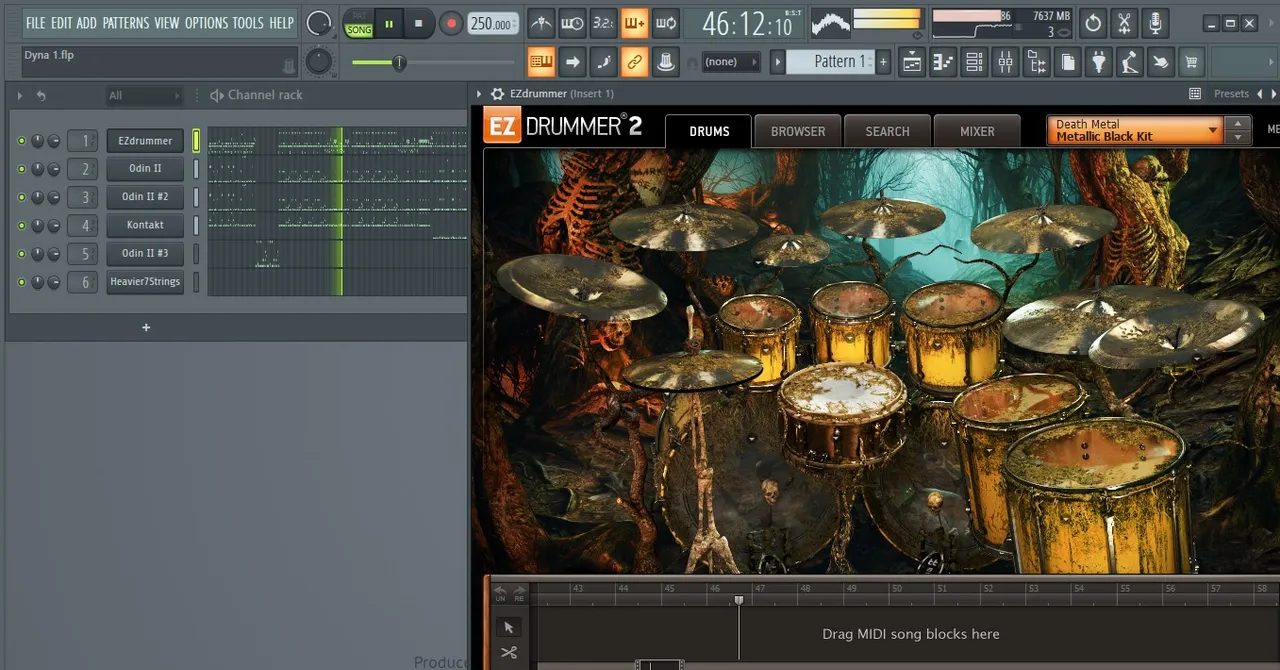Viewport: 1280px width, 670px height.
Task: Mute the EZdrummer channel
Action: (21, 141)
